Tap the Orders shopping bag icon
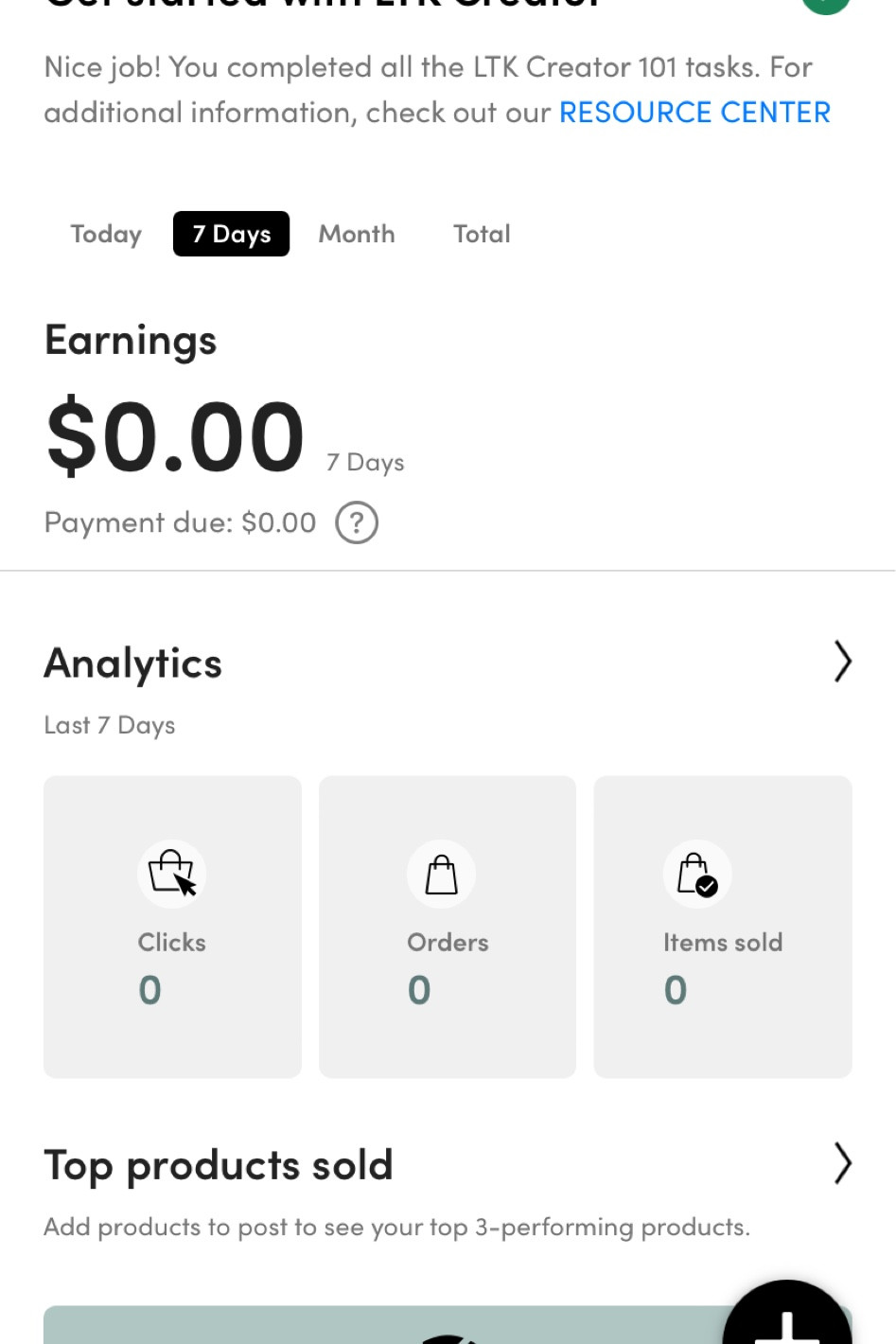Viewport: 896px width, 1344px height. coord(441,875)
